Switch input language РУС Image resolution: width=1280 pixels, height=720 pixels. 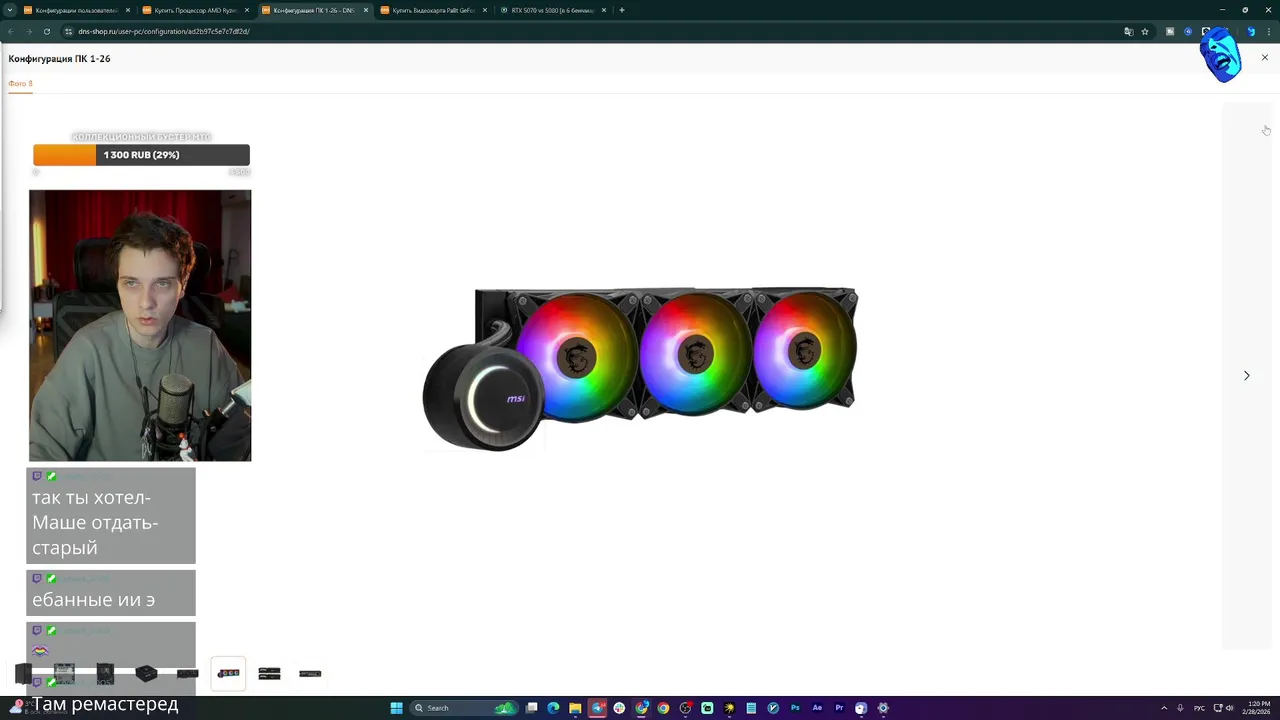click(x=1199, y=708)
